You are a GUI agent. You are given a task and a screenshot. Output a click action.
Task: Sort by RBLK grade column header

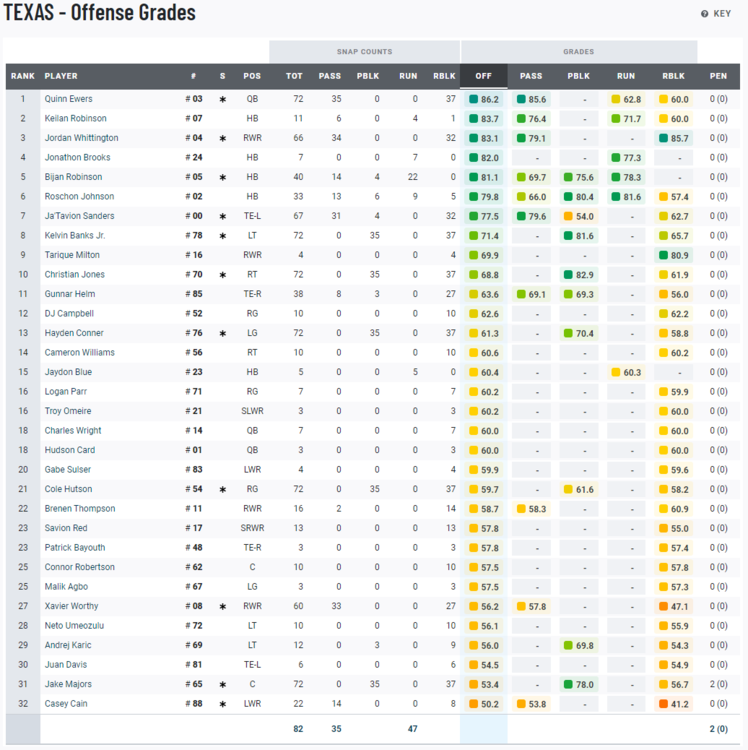673,76
